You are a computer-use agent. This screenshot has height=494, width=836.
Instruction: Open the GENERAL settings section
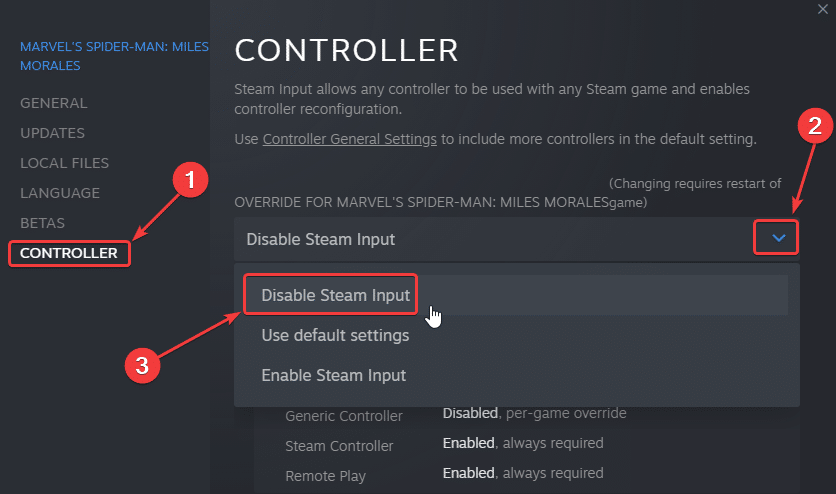tap(54, 103)
